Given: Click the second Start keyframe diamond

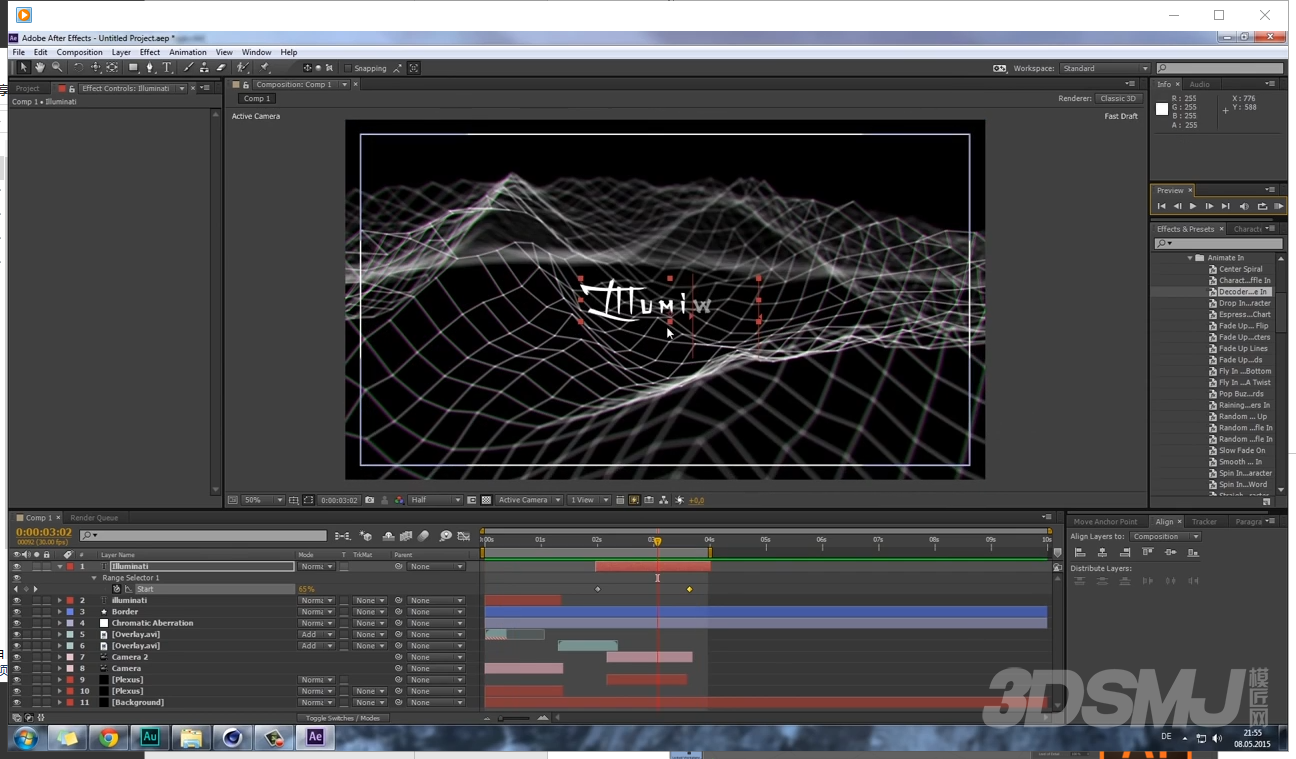Looking at the screenshot, I should click(x=689, y=589).
